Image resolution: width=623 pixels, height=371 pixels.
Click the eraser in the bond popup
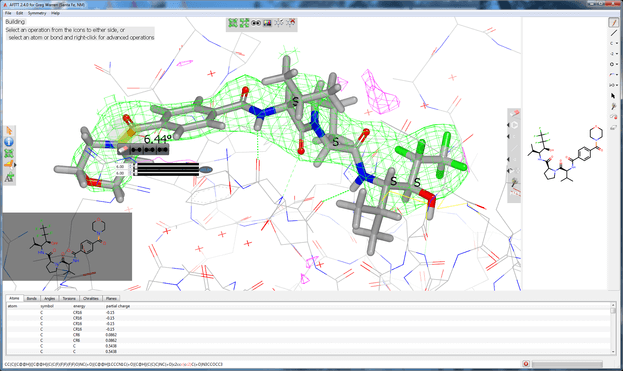click(124, 150)
